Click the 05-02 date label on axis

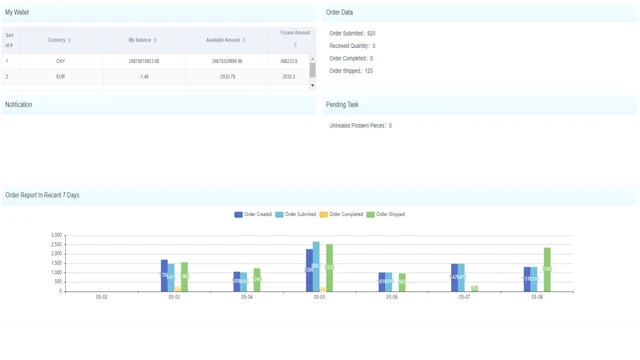click(x=102, y=297)
